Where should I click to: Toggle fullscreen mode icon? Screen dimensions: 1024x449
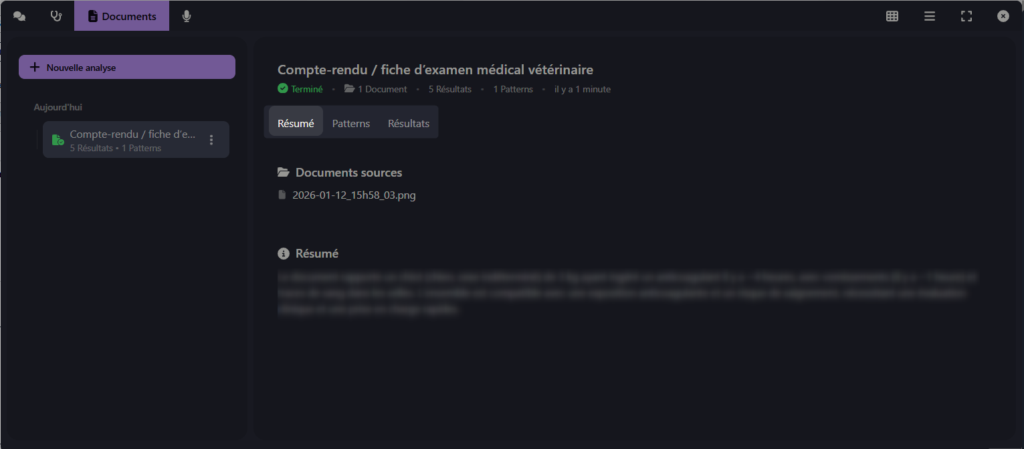click(966, 16)
